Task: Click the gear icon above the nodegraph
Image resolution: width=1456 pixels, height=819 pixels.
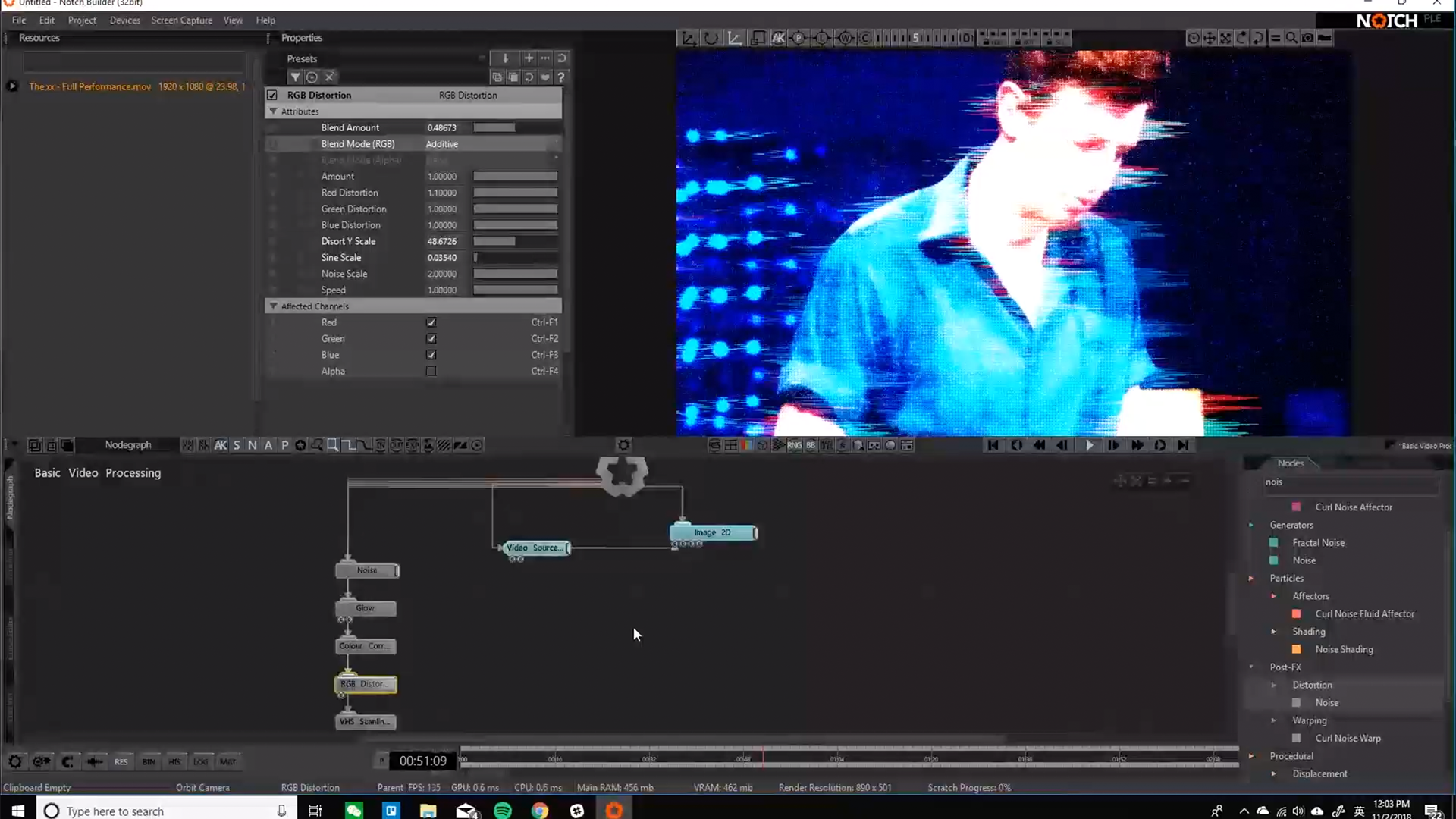Action: coord(623,445)
